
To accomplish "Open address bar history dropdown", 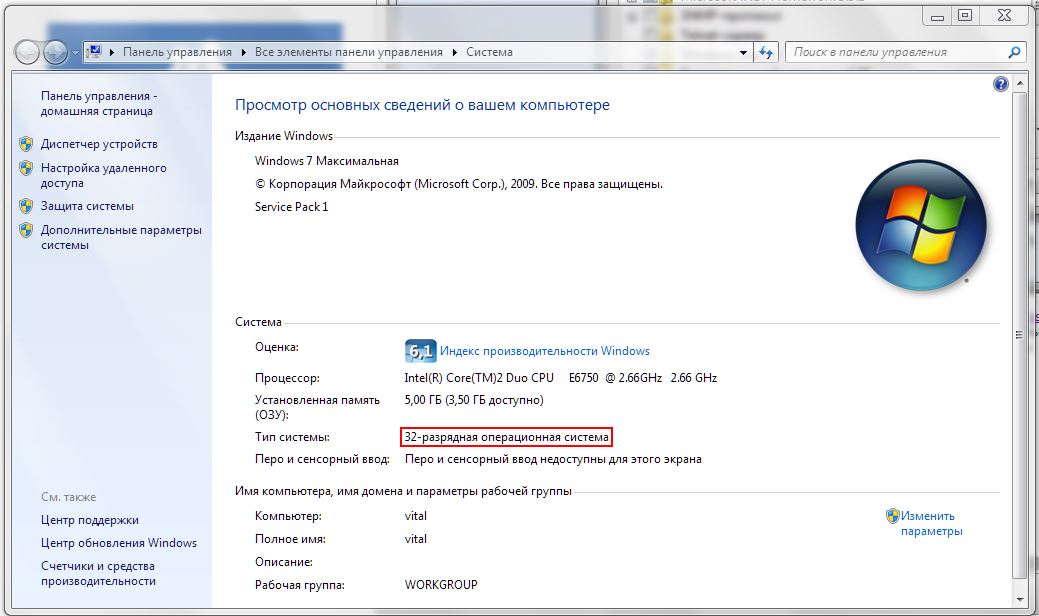I will tap(743, 52).
